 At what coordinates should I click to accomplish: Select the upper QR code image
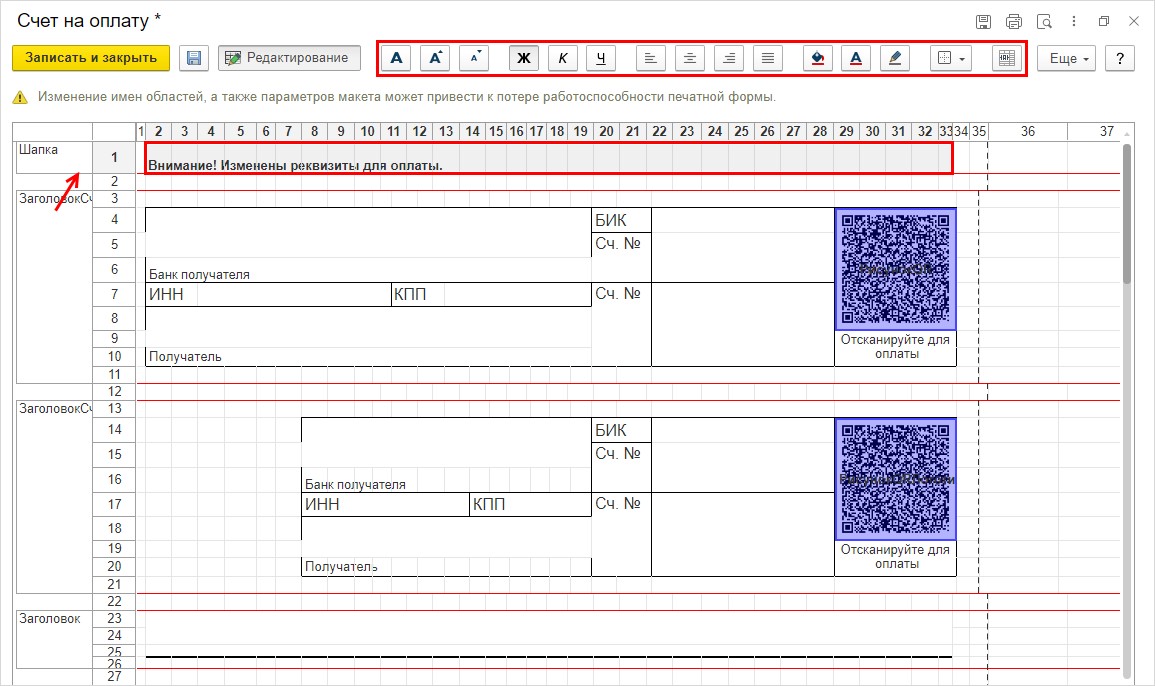pyautogui.click(x=896, y=269)
